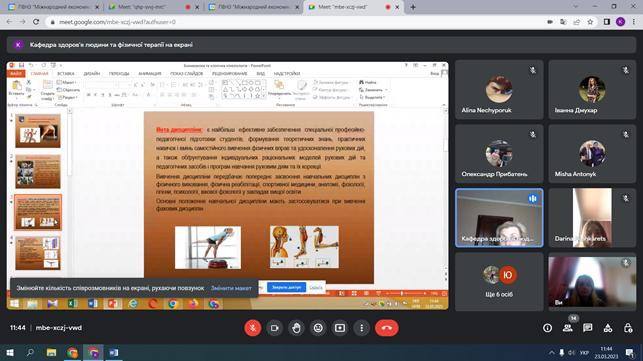Open meeting details info icon
This screenshot has width=643, height=361.
[x=547, y=328]
